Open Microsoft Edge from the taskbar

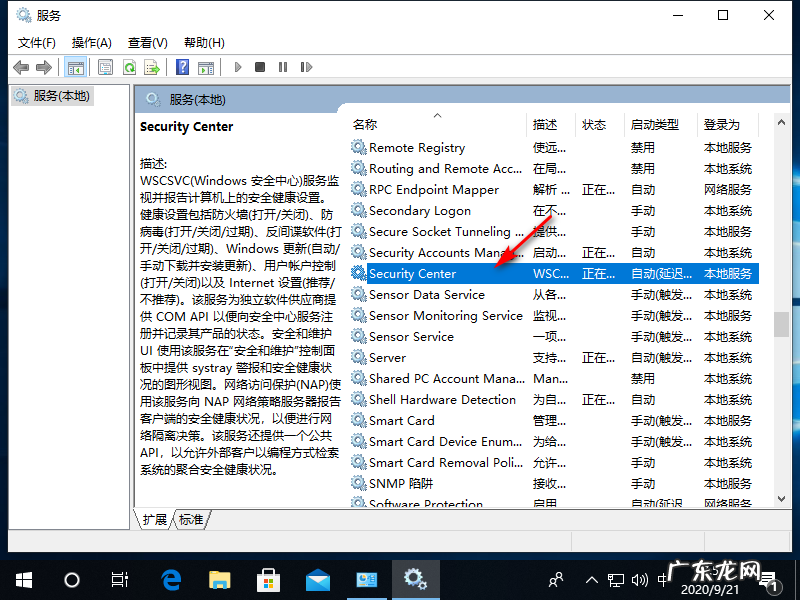[170, 579]
